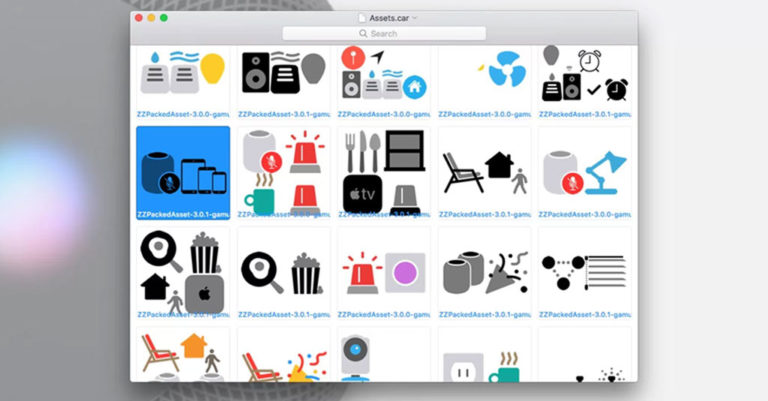Open the red chair with colorful confetti thumbnail
The height and width of the screenshot is (401, 768).
[x=284, y=356]
